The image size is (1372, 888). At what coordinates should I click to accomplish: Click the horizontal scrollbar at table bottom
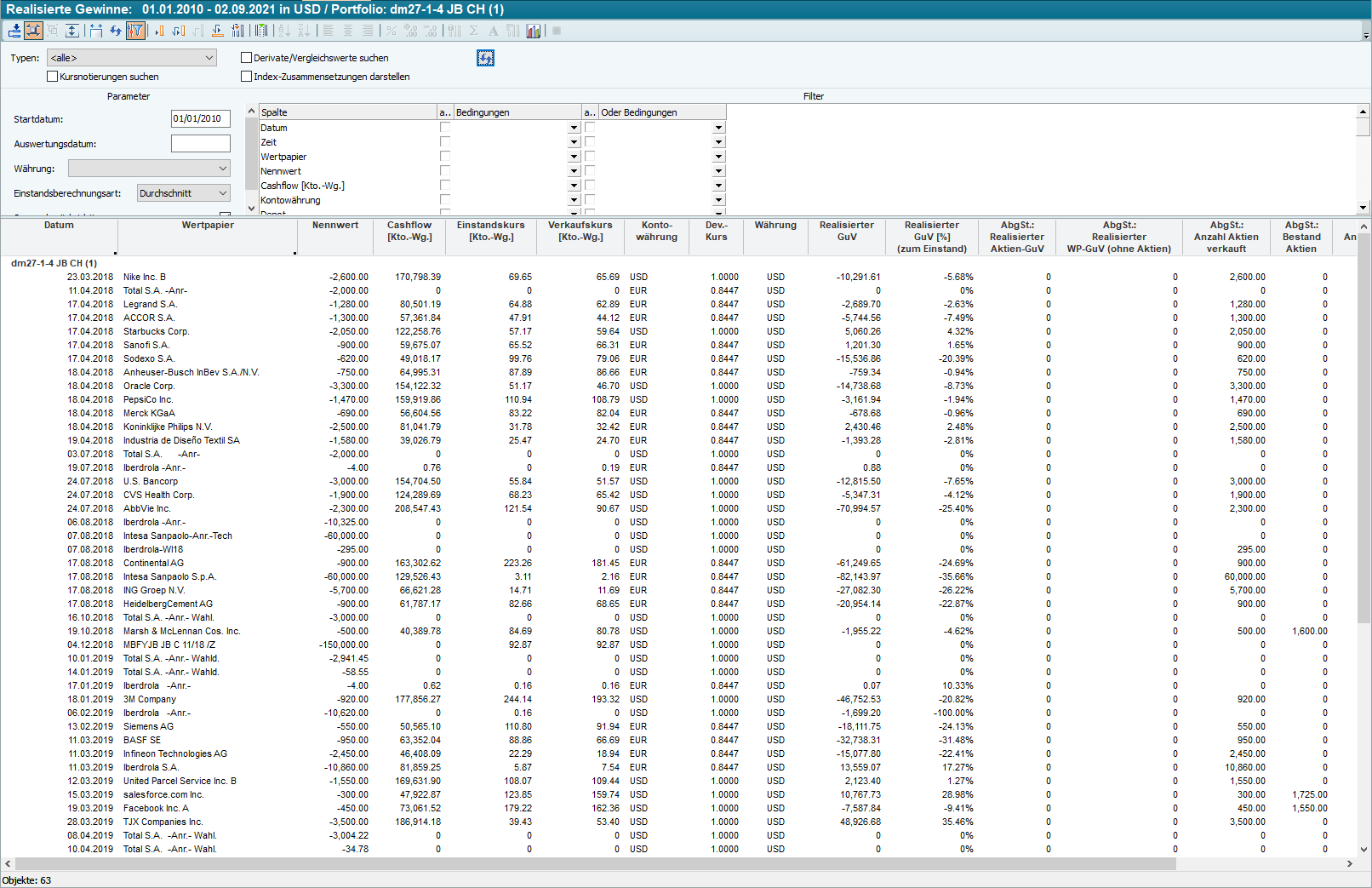point(596,863)
